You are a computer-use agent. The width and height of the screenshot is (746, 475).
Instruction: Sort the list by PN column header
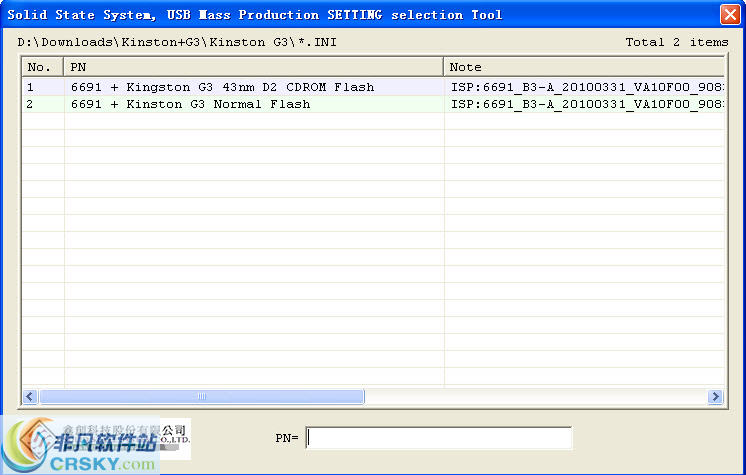pos(253,67)
